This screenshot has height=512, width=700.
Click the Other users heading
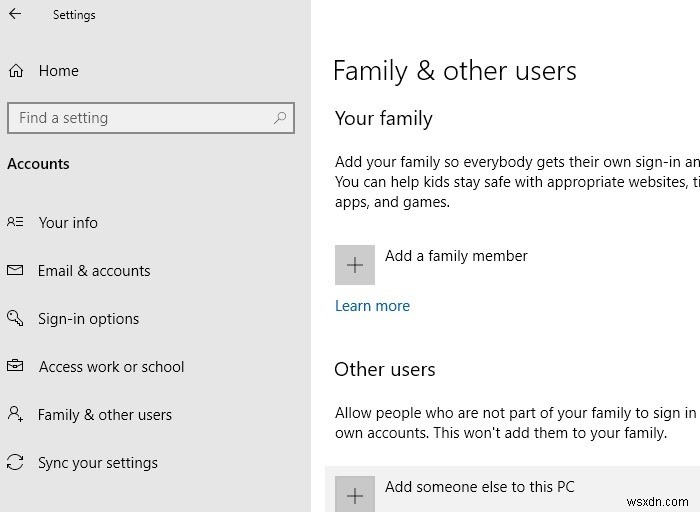385,370
